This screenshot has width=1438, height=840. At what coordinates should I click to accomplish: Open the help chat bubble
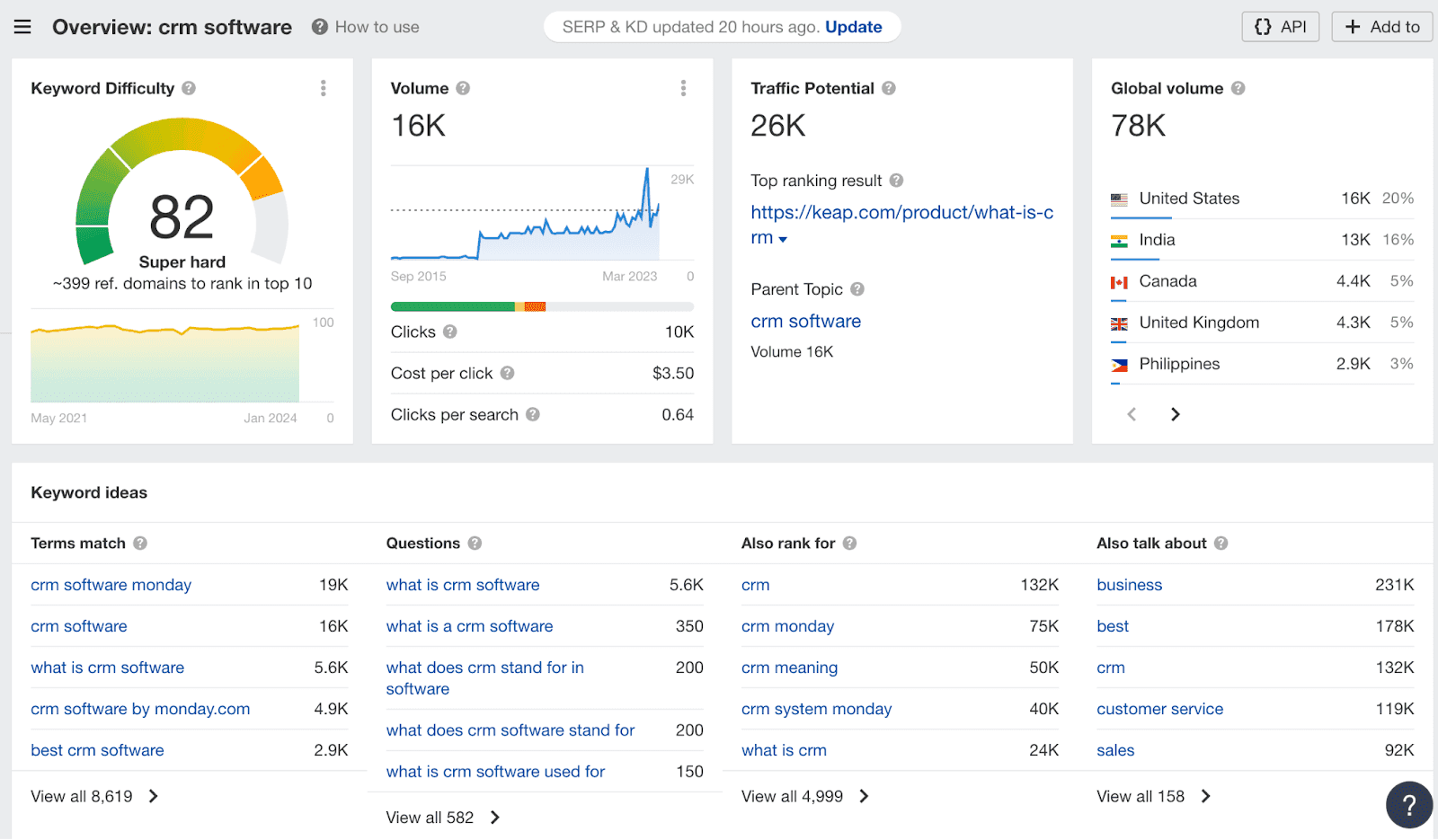(x=1407, y=804)
